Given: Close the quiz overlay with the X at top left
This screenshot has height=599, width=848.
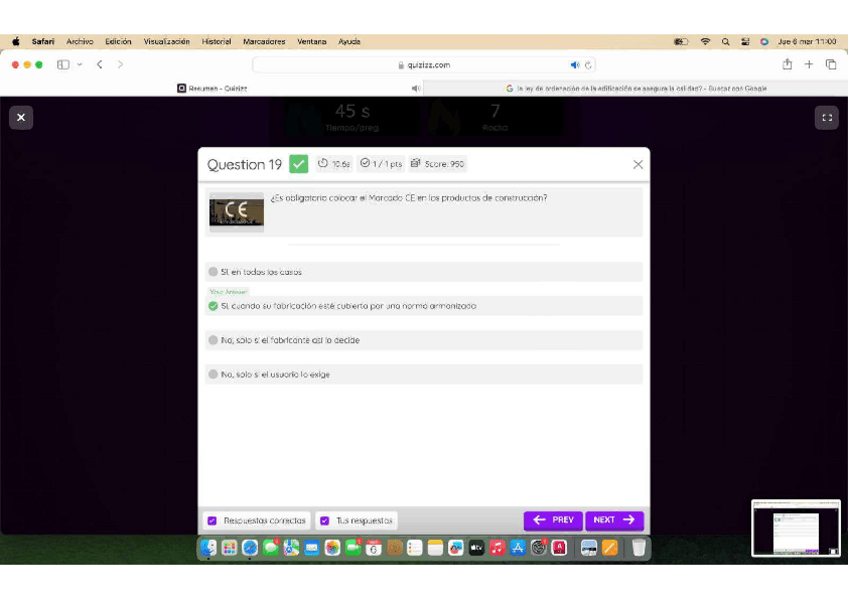Looking at the screenshot, I should tap(21, 117).
